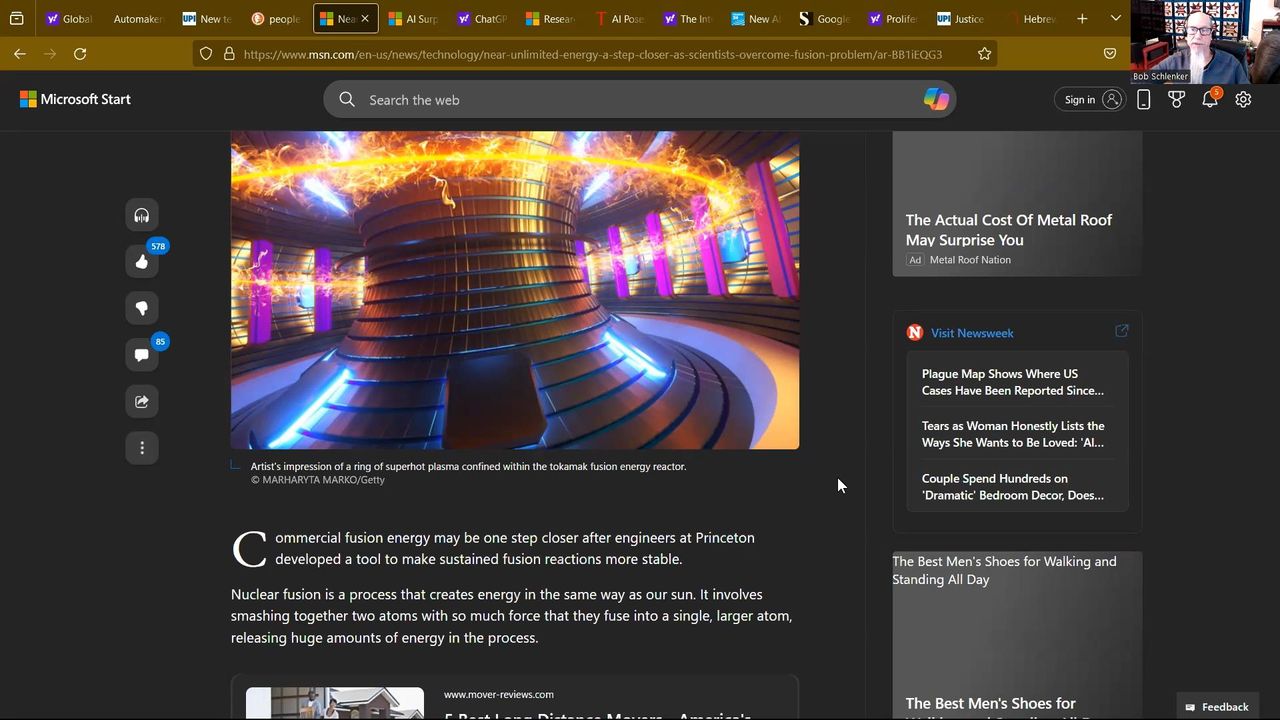Open the three-dot more options menu

(141, 448)
